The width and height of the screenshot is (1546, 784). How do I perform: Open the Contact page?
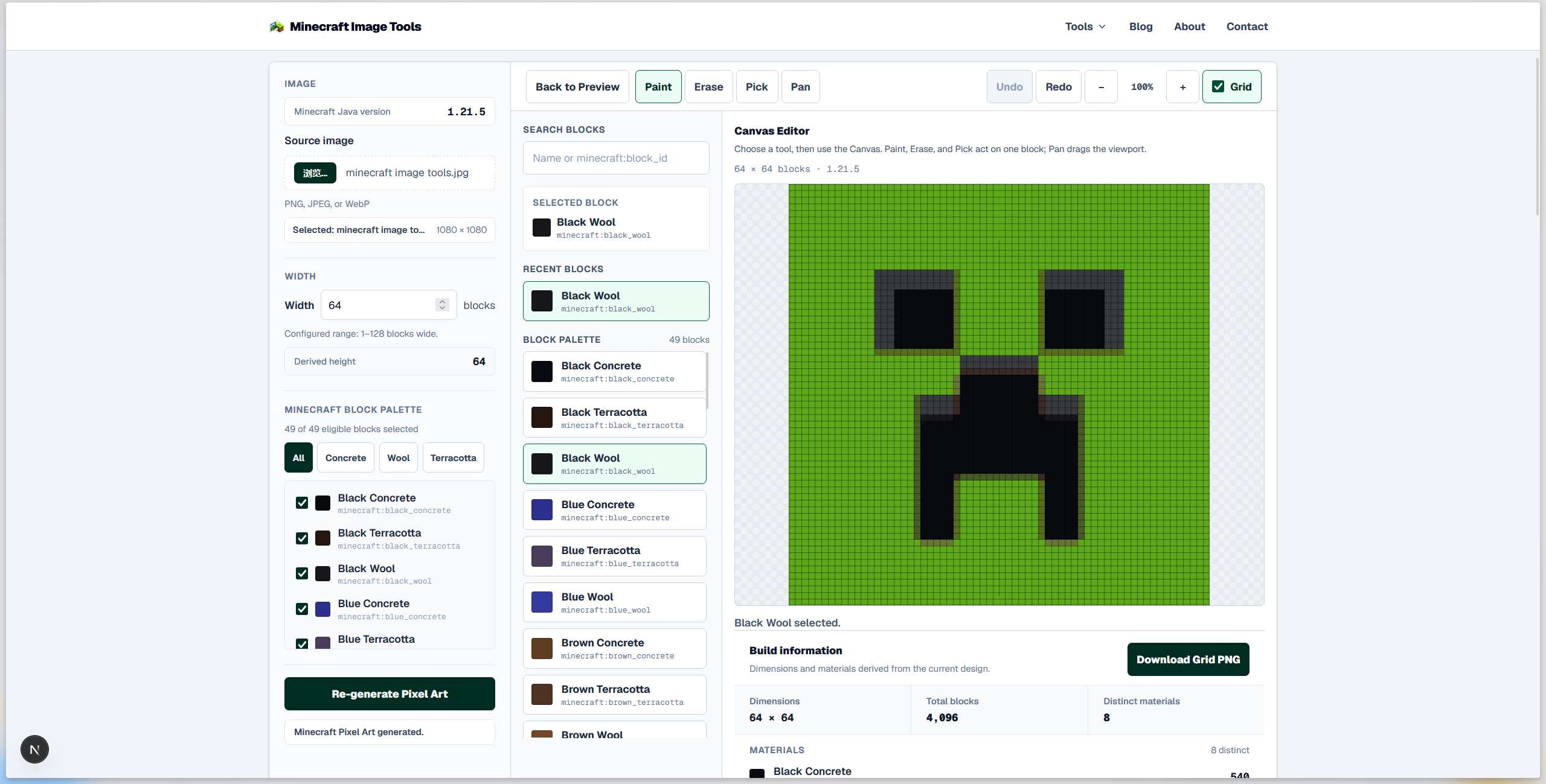click(1247, 27)
